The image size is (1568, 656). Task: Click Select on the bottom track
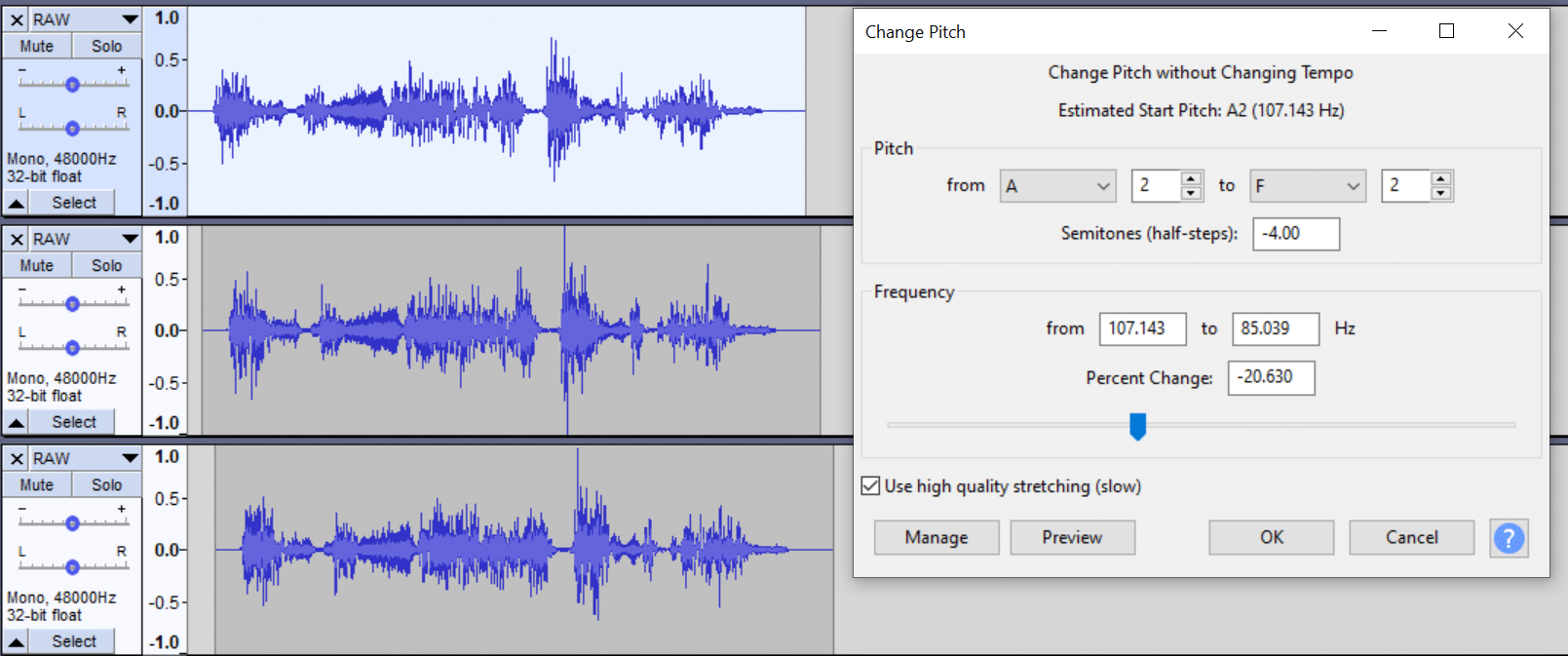[x=71, y=640]
